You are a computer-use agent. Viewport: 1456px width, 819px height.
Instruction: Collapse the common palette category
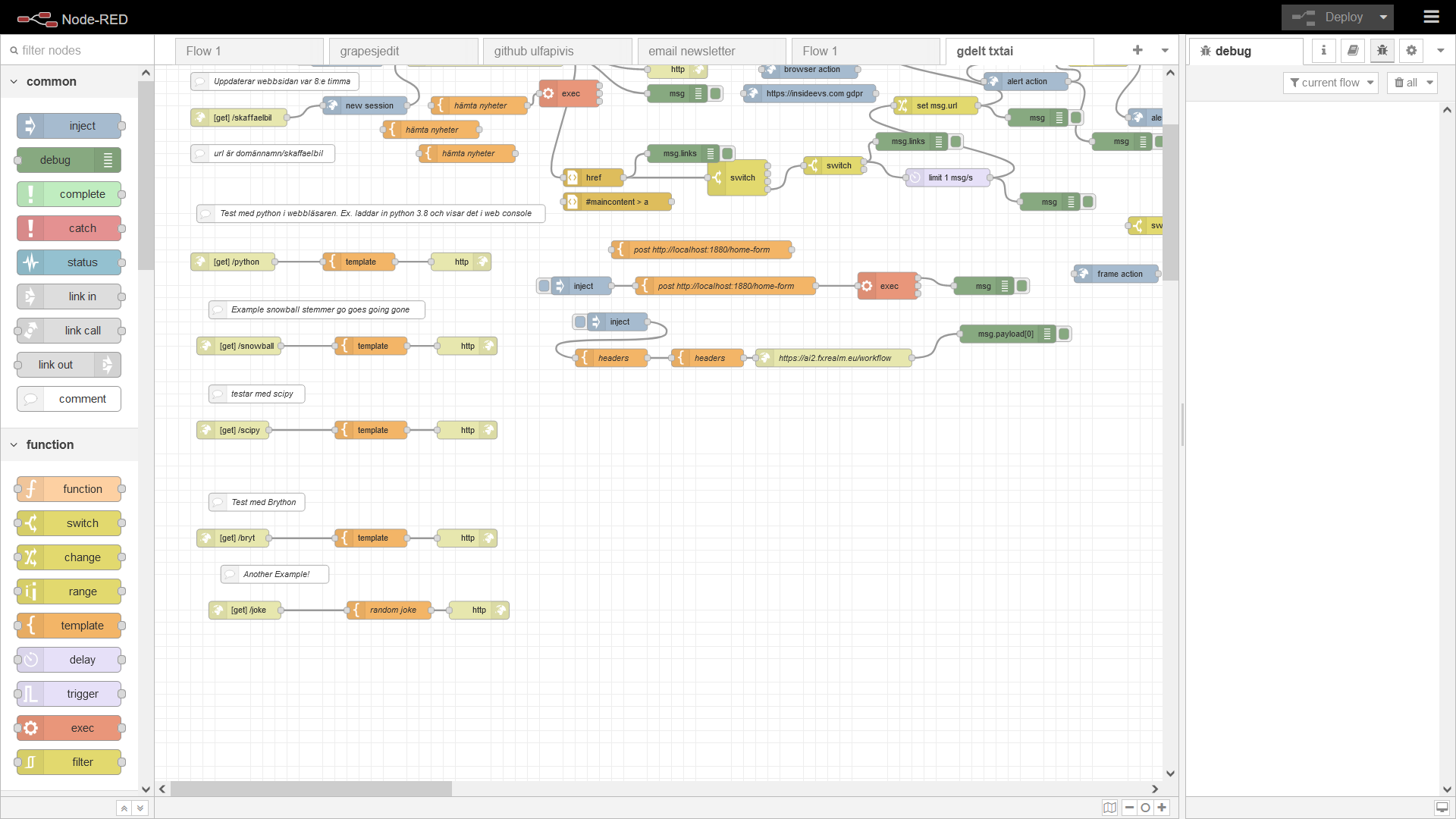click(69, 81)
